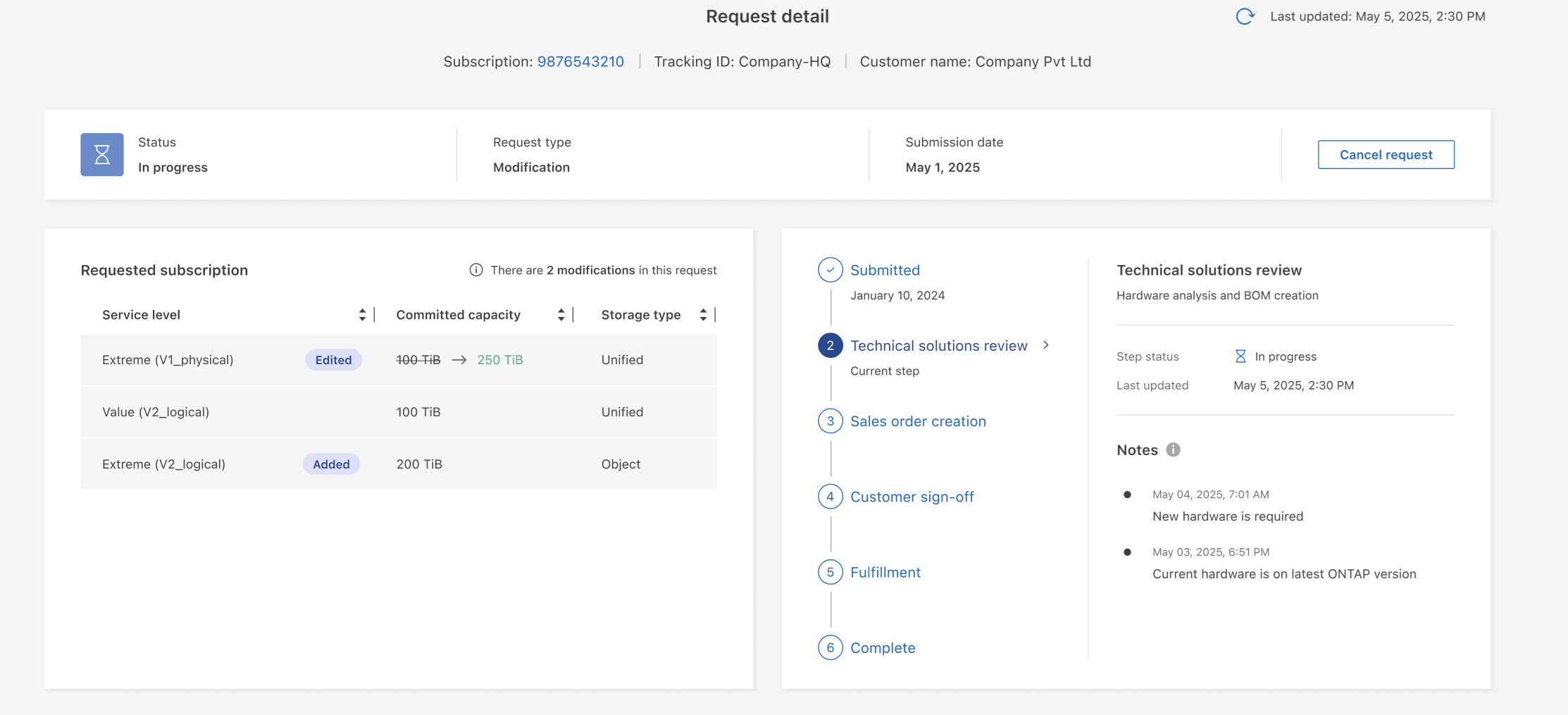Viewport: 1568px width, 715px height.
Task: Click the Cancel request button
Action: [1386, 154]
